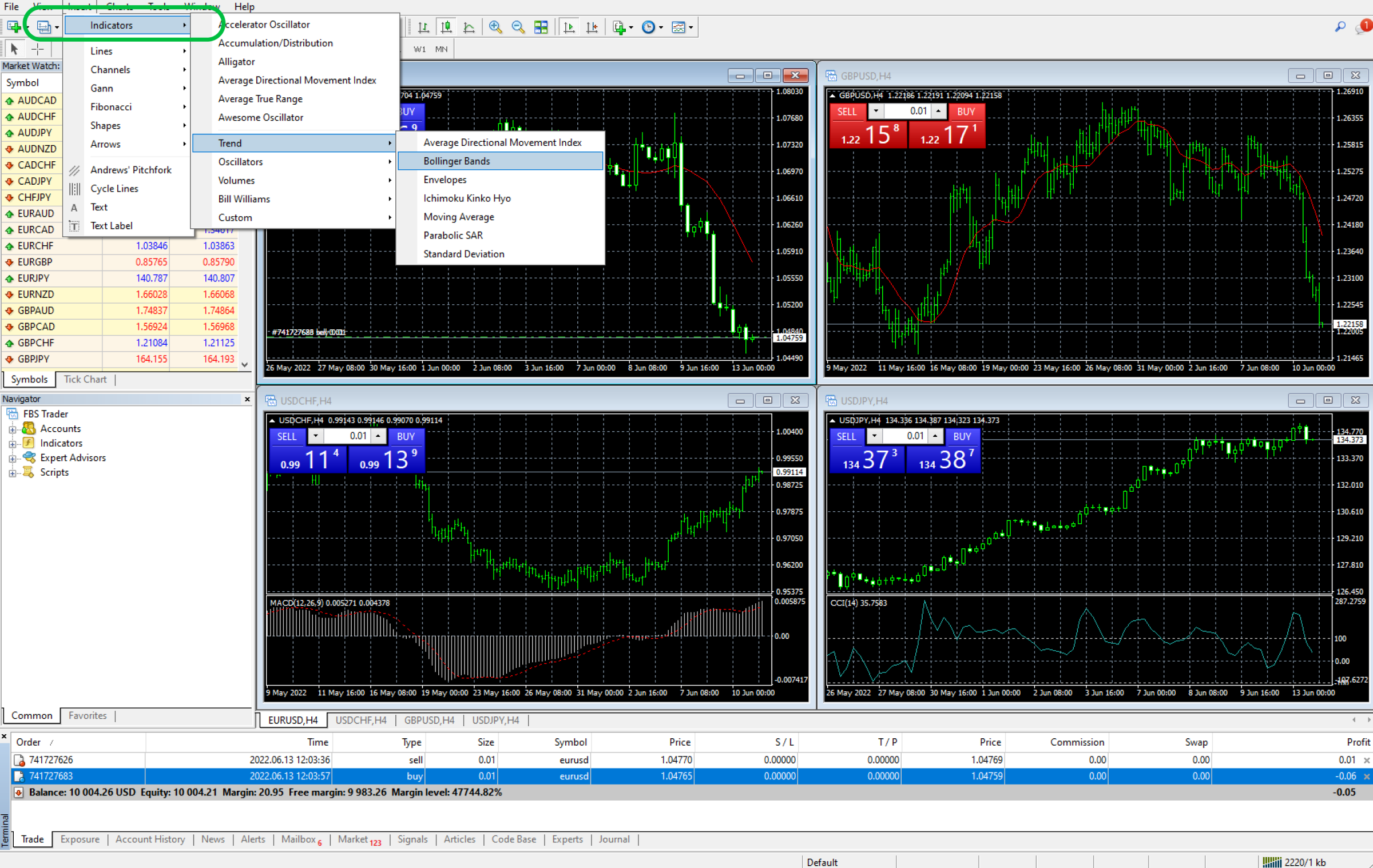Close the Navigator panel
This screenshot has width=1373, height=868.
pyautogui.click(x=247, y=399)
